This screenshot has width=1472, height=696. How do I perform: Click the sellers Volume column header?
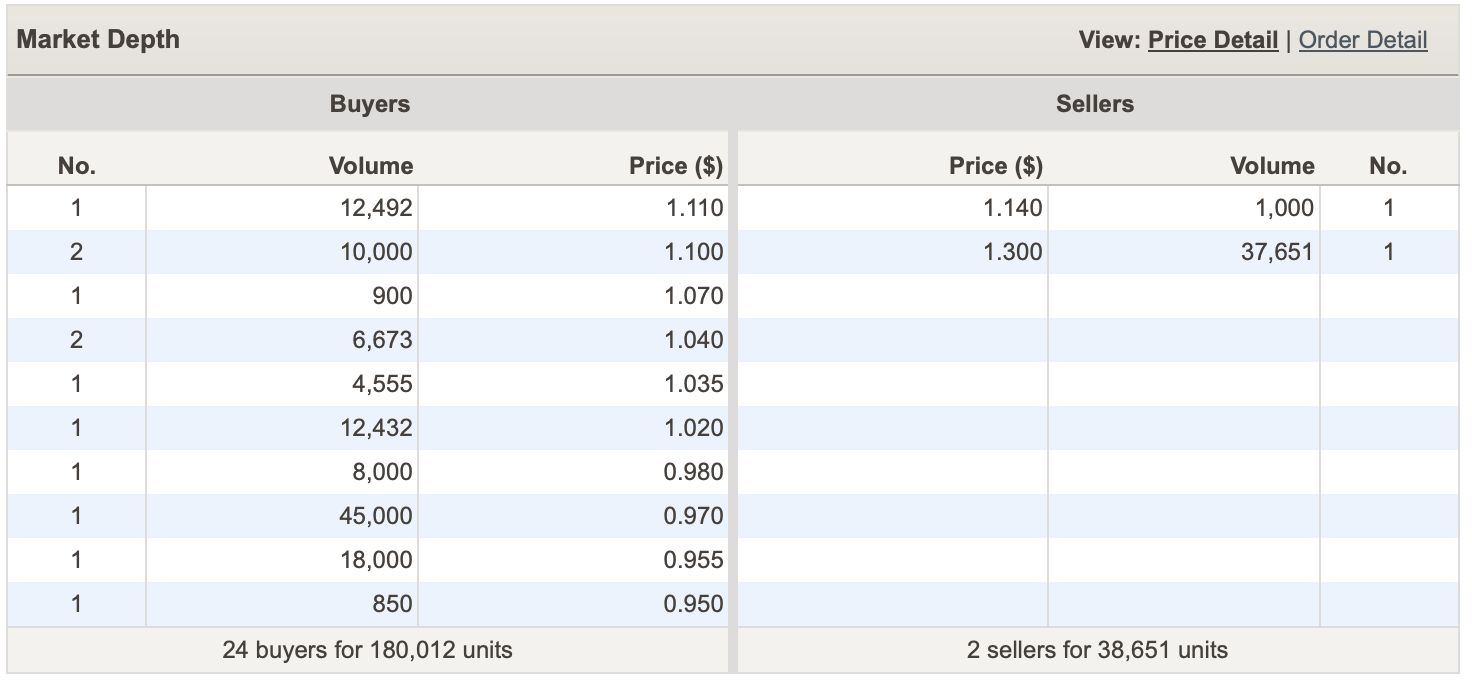[1272, 166]
